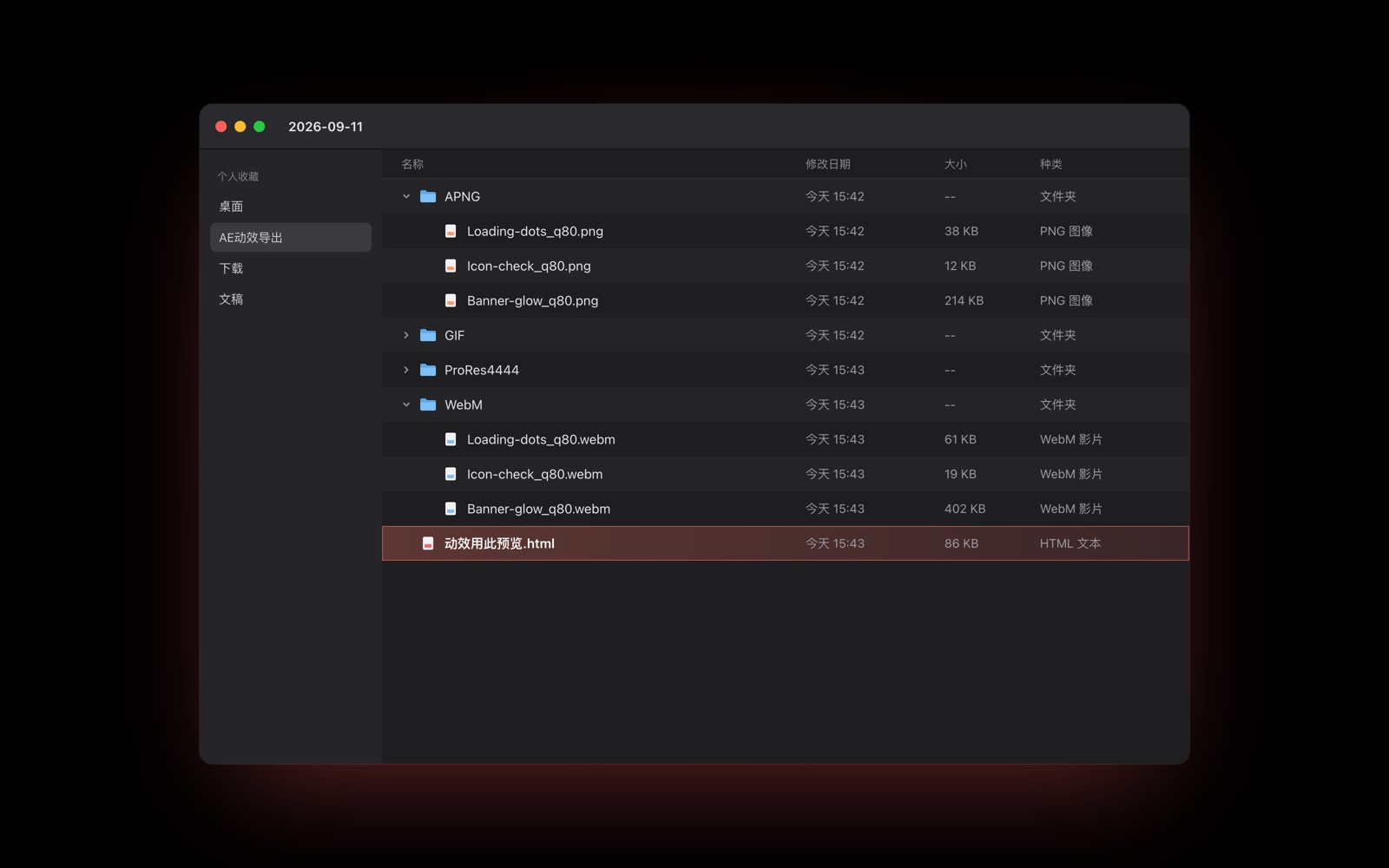This screenshot has height=868, width=1389.
Task: Go to 下载 in the sidebar
Action: [291, 268]
